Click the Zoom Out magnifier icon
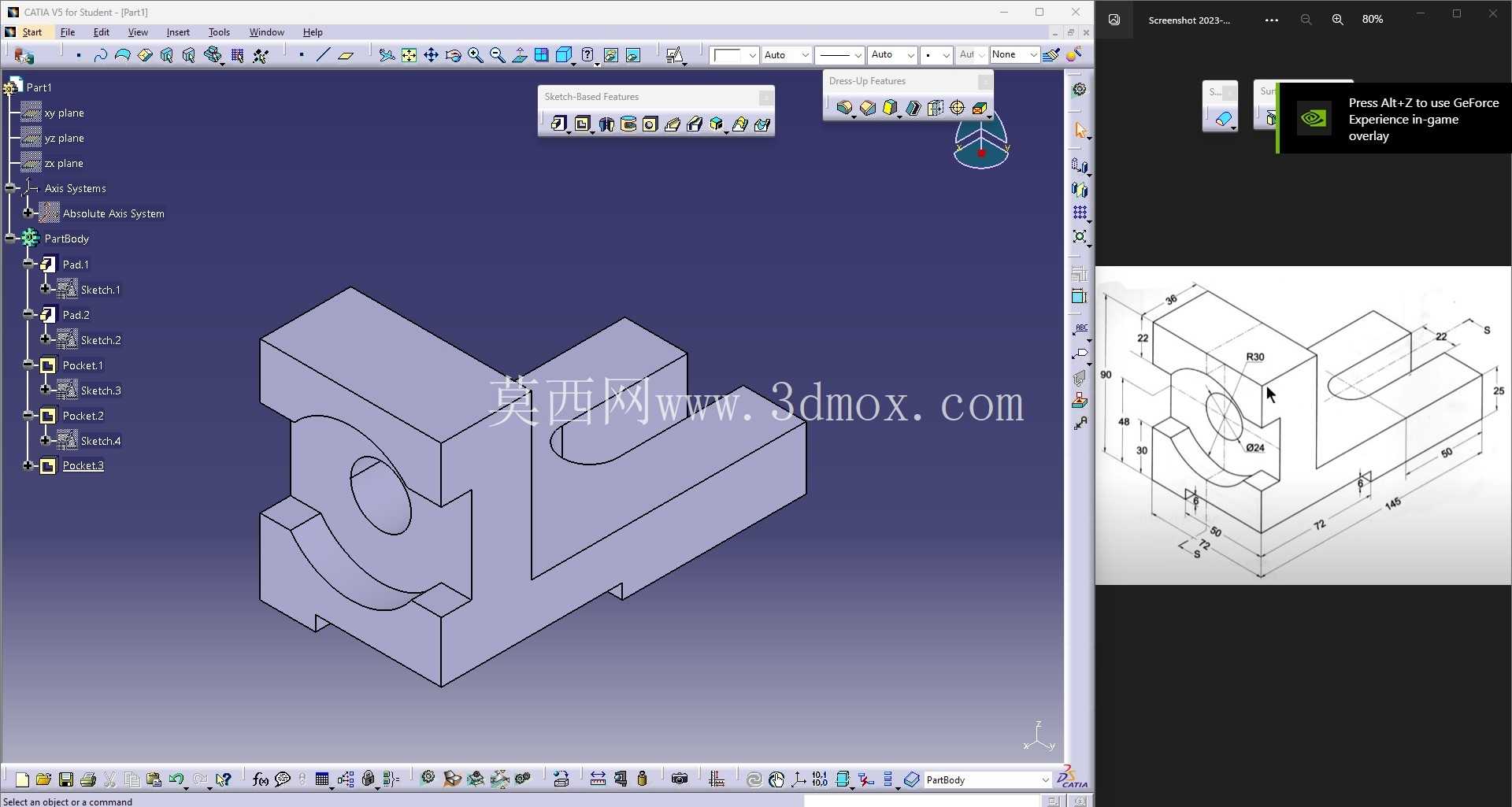The height and width of the screenshot is (807, 1512). 497,55
